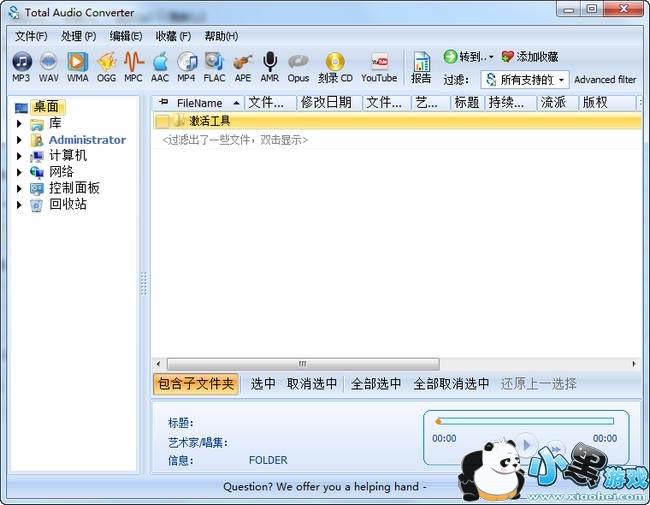Open the 处理(P) menu
Viewport: 650px width, 505px height.
78,36
